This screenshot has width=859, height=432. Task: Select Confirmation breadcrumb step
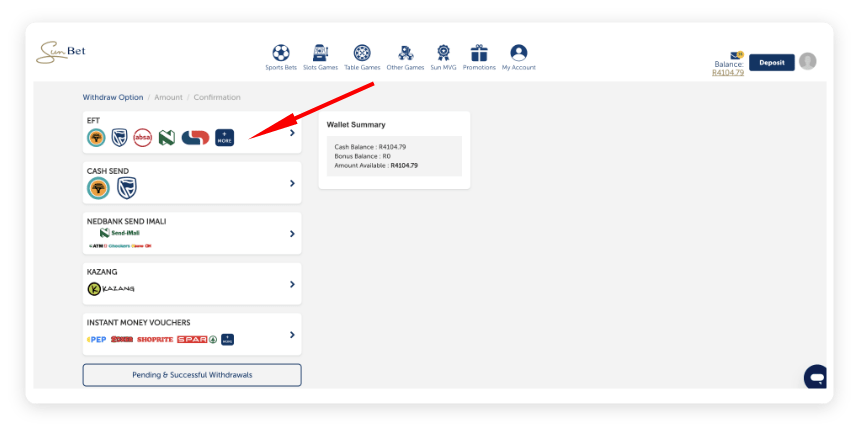(217, 97)
